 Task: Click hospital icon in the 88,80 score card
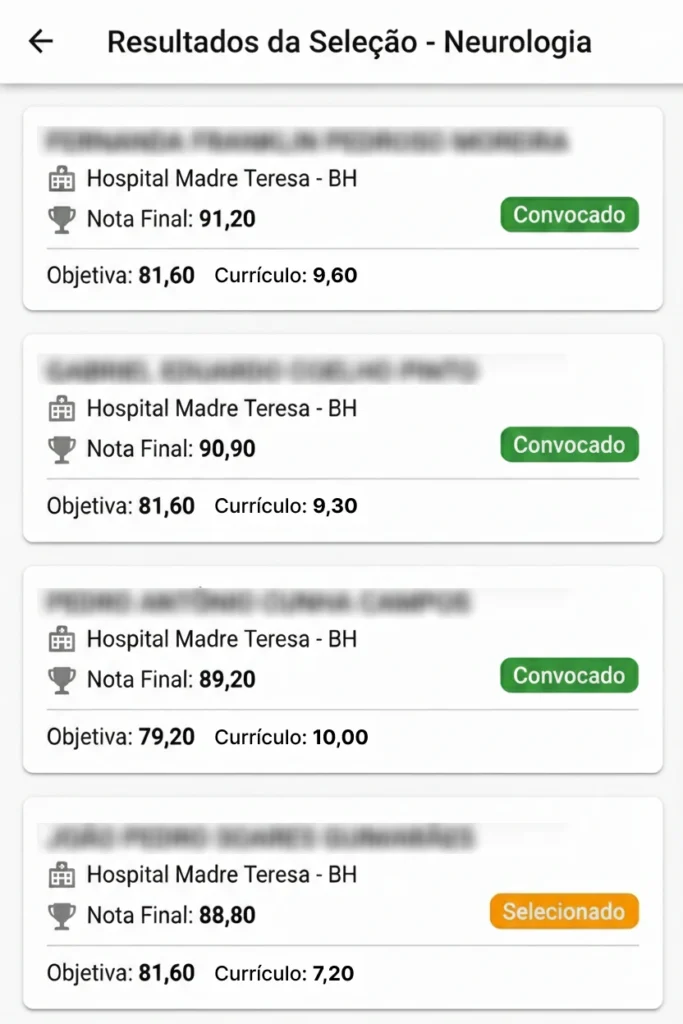click(62, 875)
